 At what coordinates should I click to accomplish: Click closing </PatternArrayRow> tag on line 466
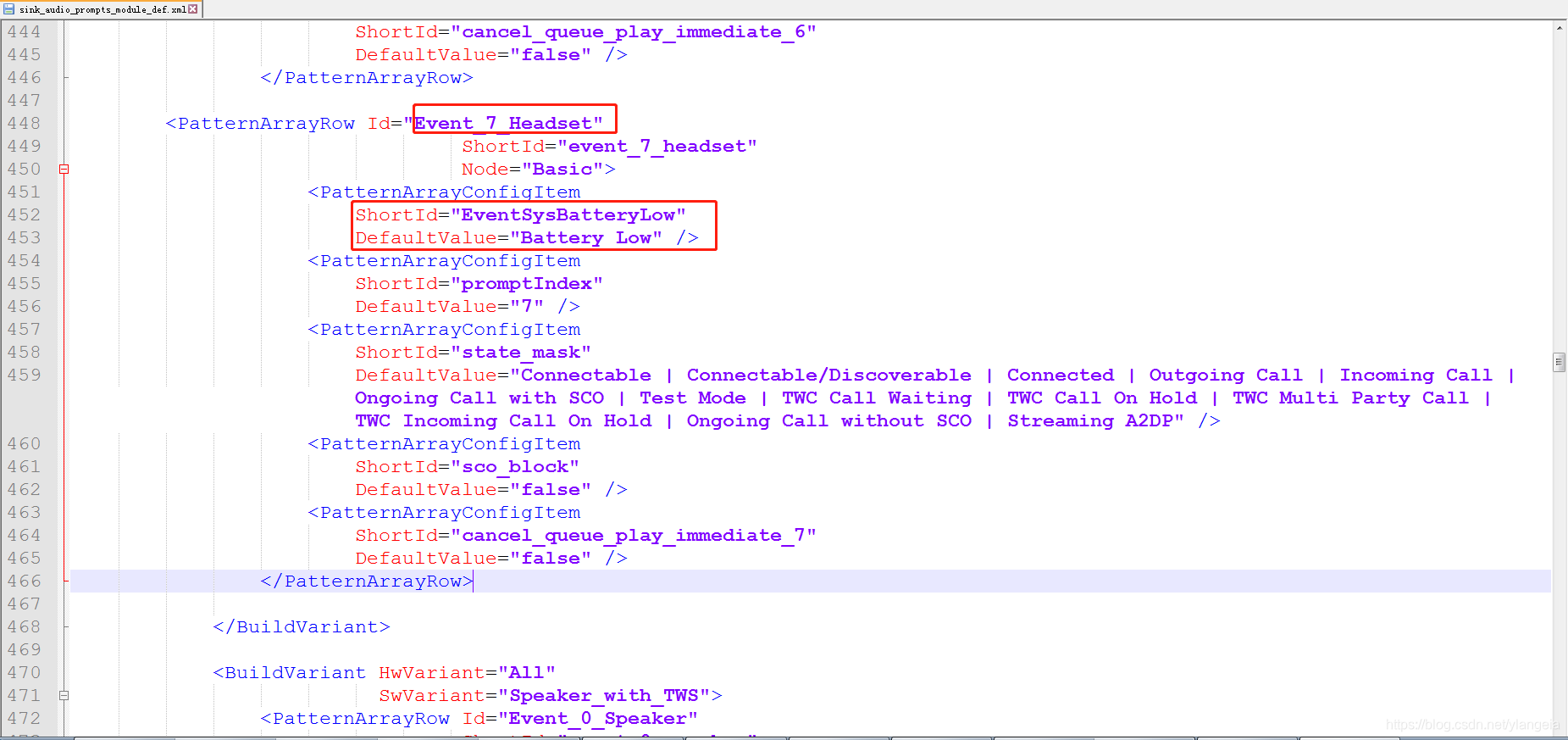pyautogui.click(x=366, y=581)
